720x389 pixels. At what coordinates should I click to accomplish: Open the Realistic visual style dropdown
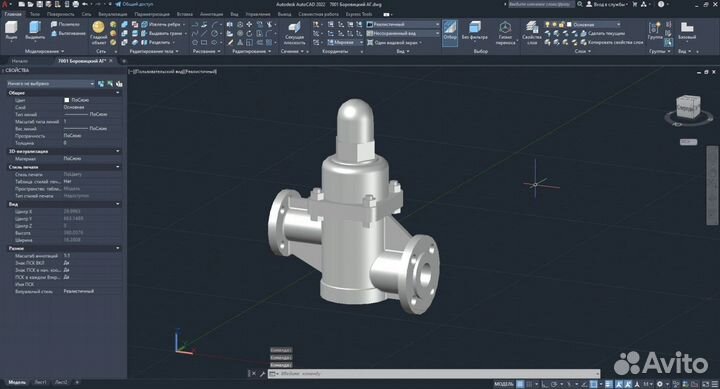403,24
